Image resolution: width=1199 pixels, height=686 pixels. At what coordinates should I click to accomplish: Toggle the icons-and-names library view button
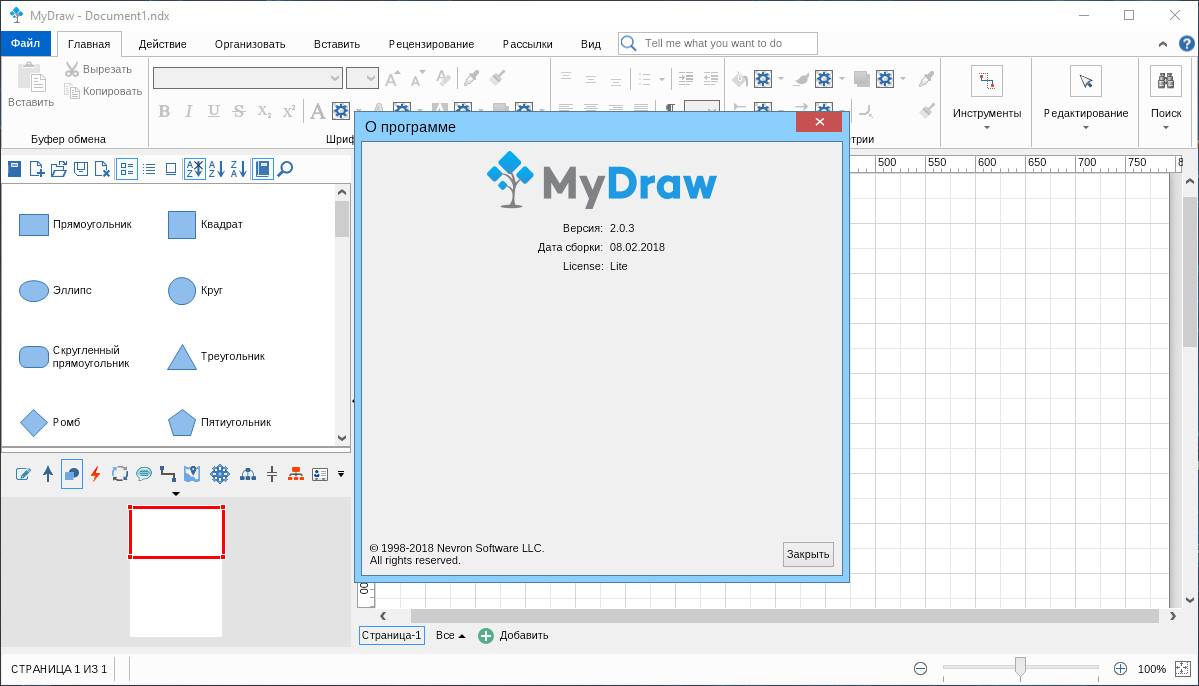pos(127,169)
